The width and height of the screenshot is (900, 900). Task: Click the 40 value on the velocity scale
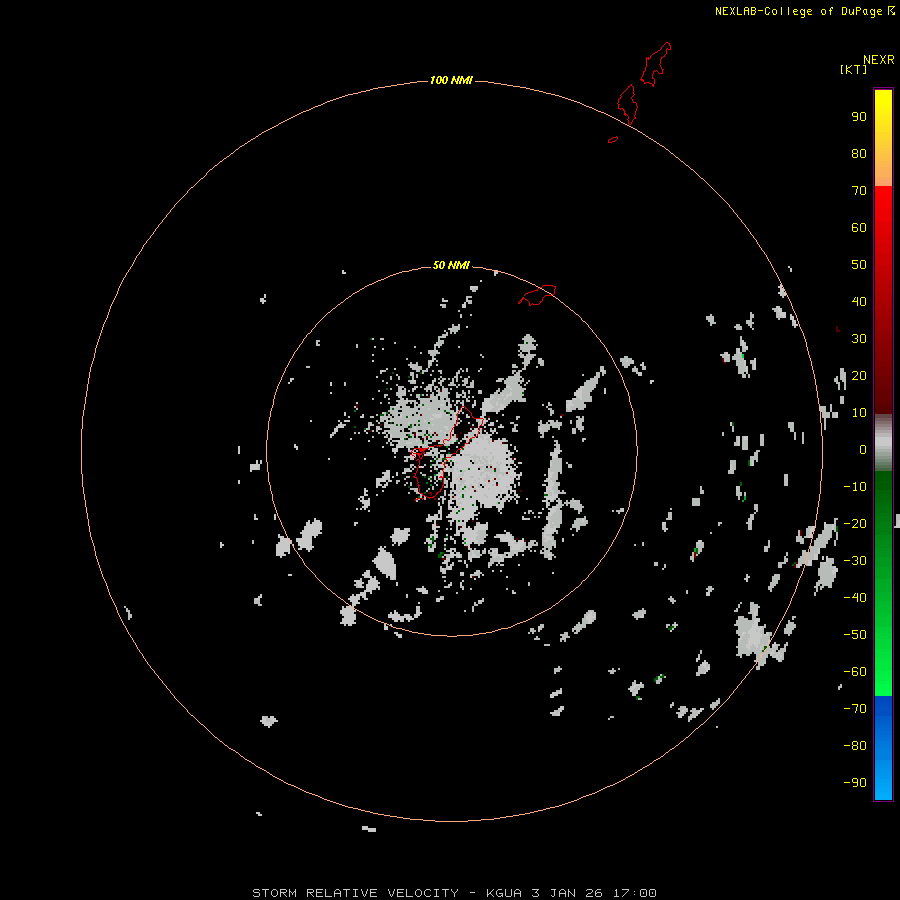[859, 302]
